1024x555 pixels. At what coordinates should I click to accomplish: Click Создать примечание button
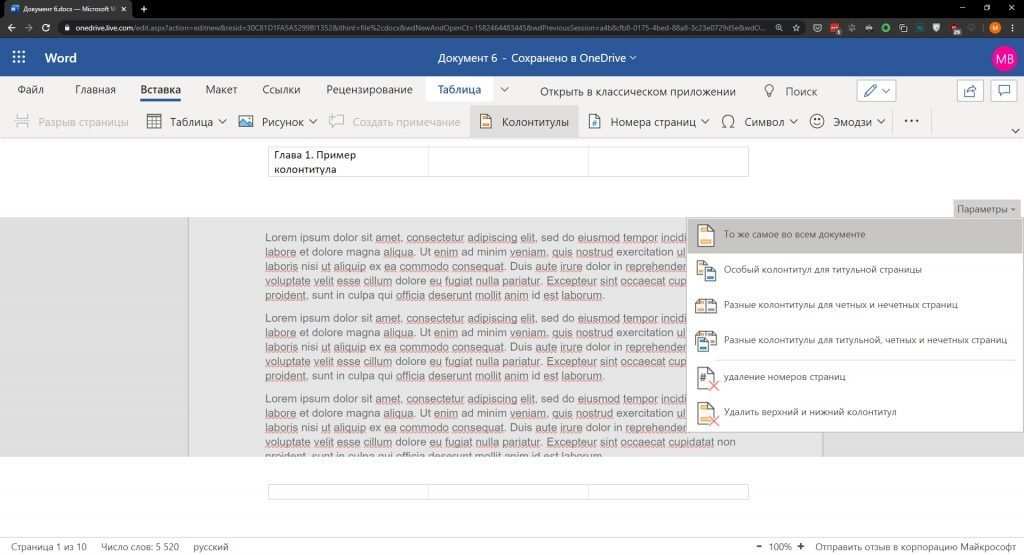tap(394, 121)
